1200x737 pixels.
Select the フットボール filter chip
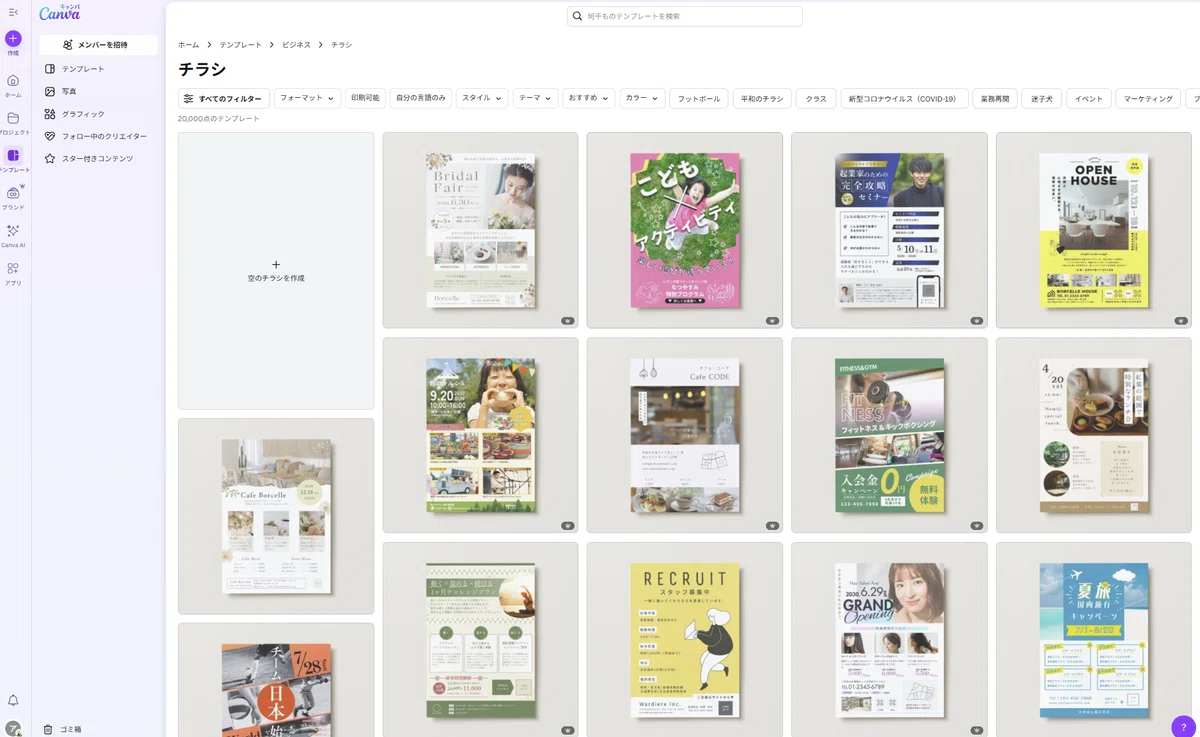pyautogui.click(x=699, y=99)
